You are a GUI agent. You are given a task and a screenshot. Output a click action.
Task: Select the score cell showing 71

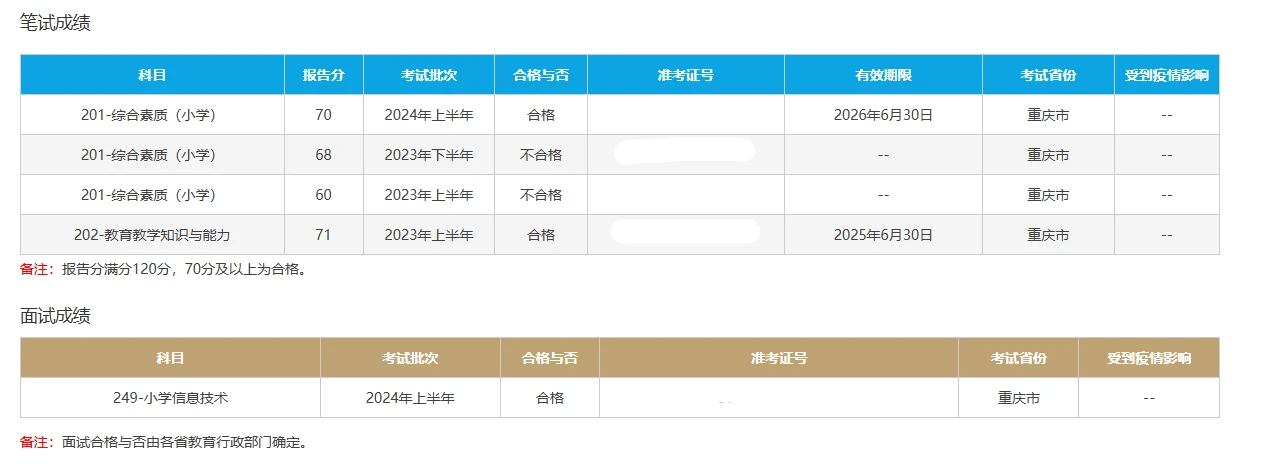pos(323,235)
